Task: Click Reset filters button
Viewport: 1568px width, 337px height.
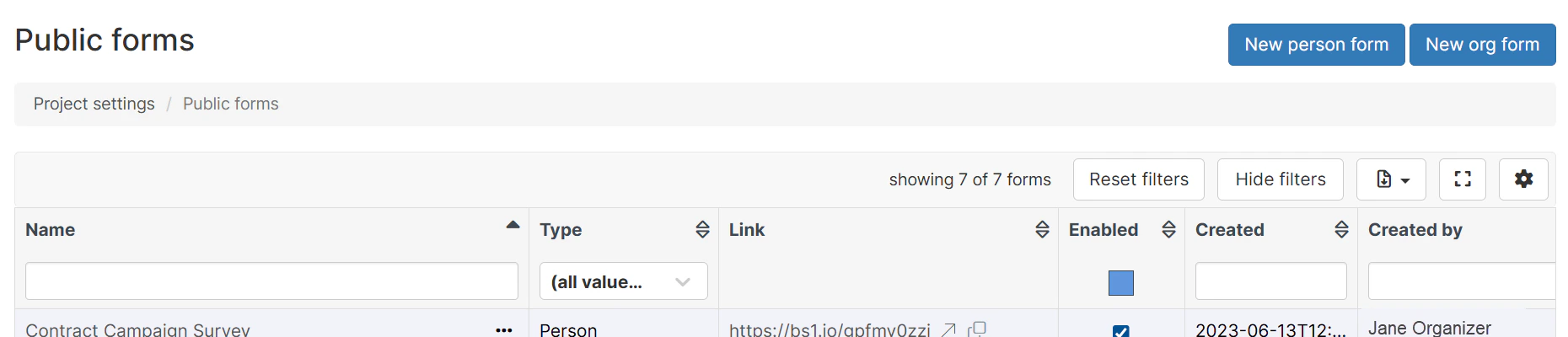Action: click(1139, 179)
